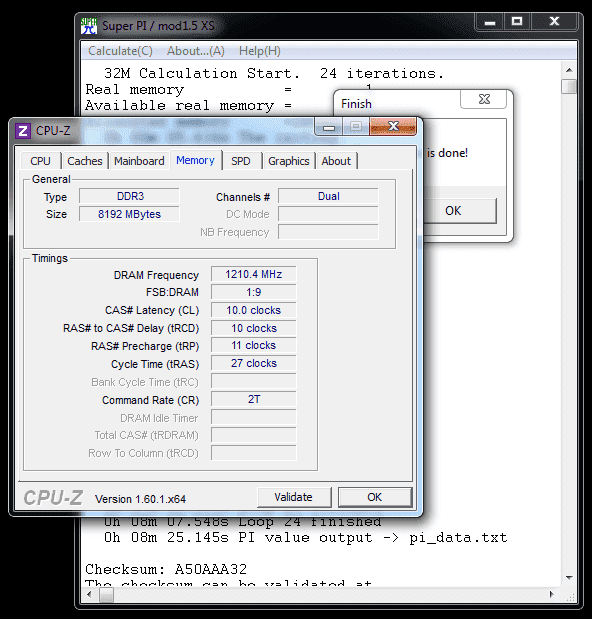Minimize the CPU-Z window
Image resolution: width=592 pixels, height=619 pixels.
click(329, 127)
